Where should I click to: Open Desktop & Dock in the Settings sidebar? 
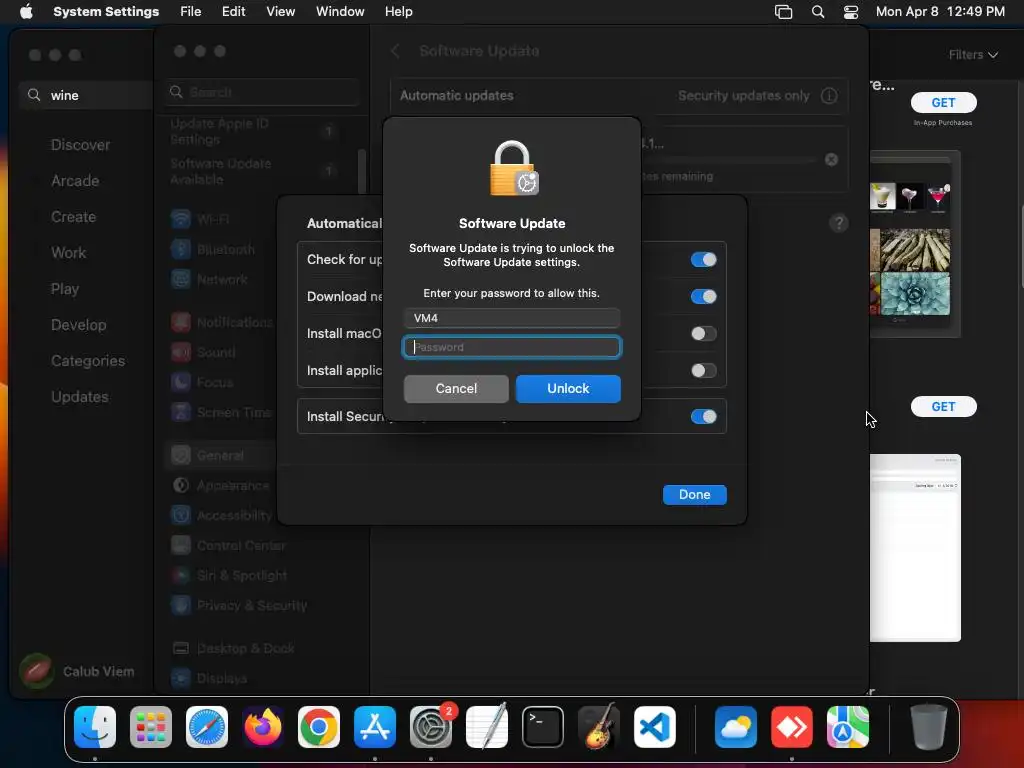click(232, 648)
